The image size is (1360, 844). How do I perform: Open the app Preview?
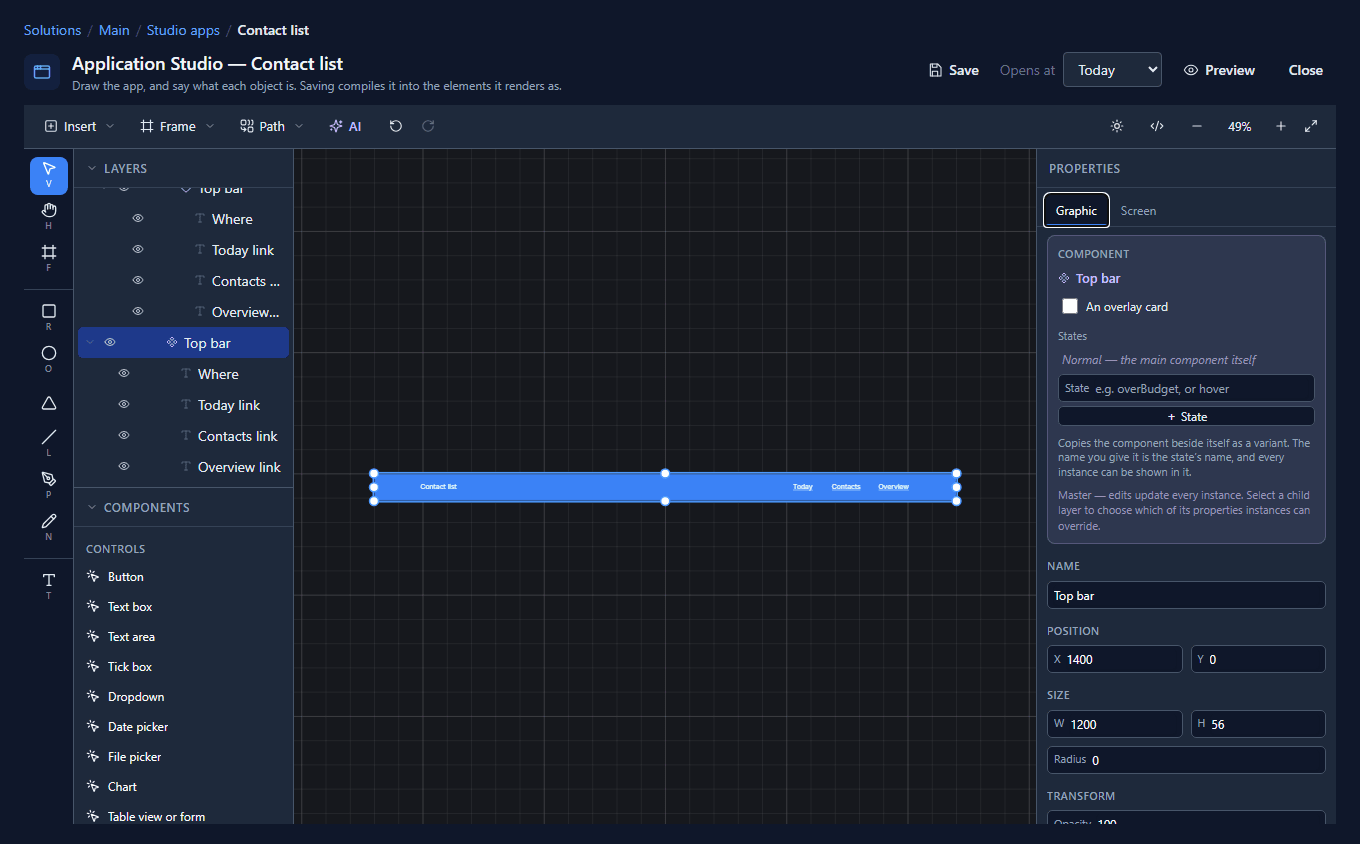point(1219,70)
